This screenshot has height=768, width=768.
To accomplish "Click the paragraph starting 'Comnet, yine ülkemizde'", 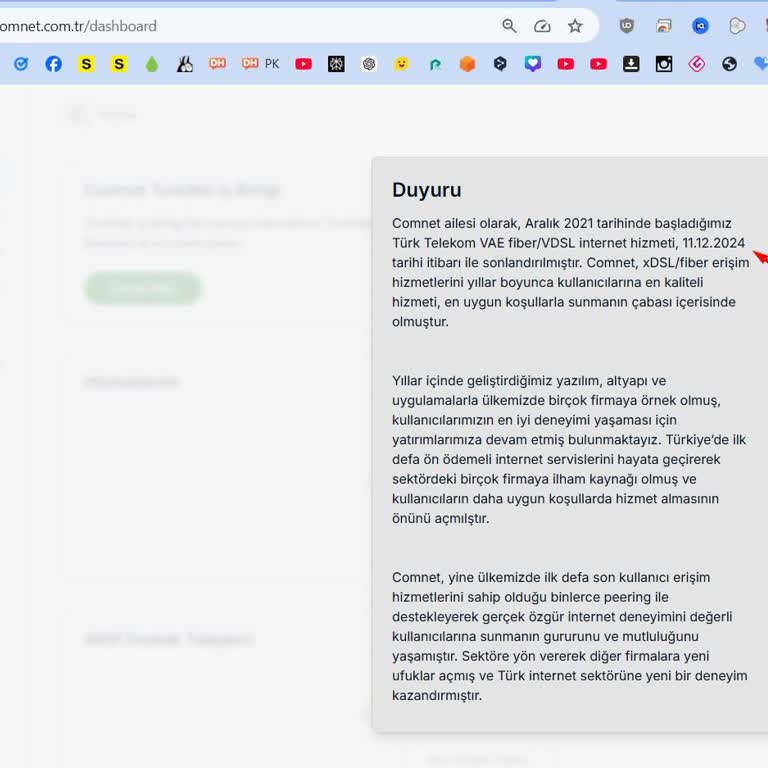I will tap(570, 636).
